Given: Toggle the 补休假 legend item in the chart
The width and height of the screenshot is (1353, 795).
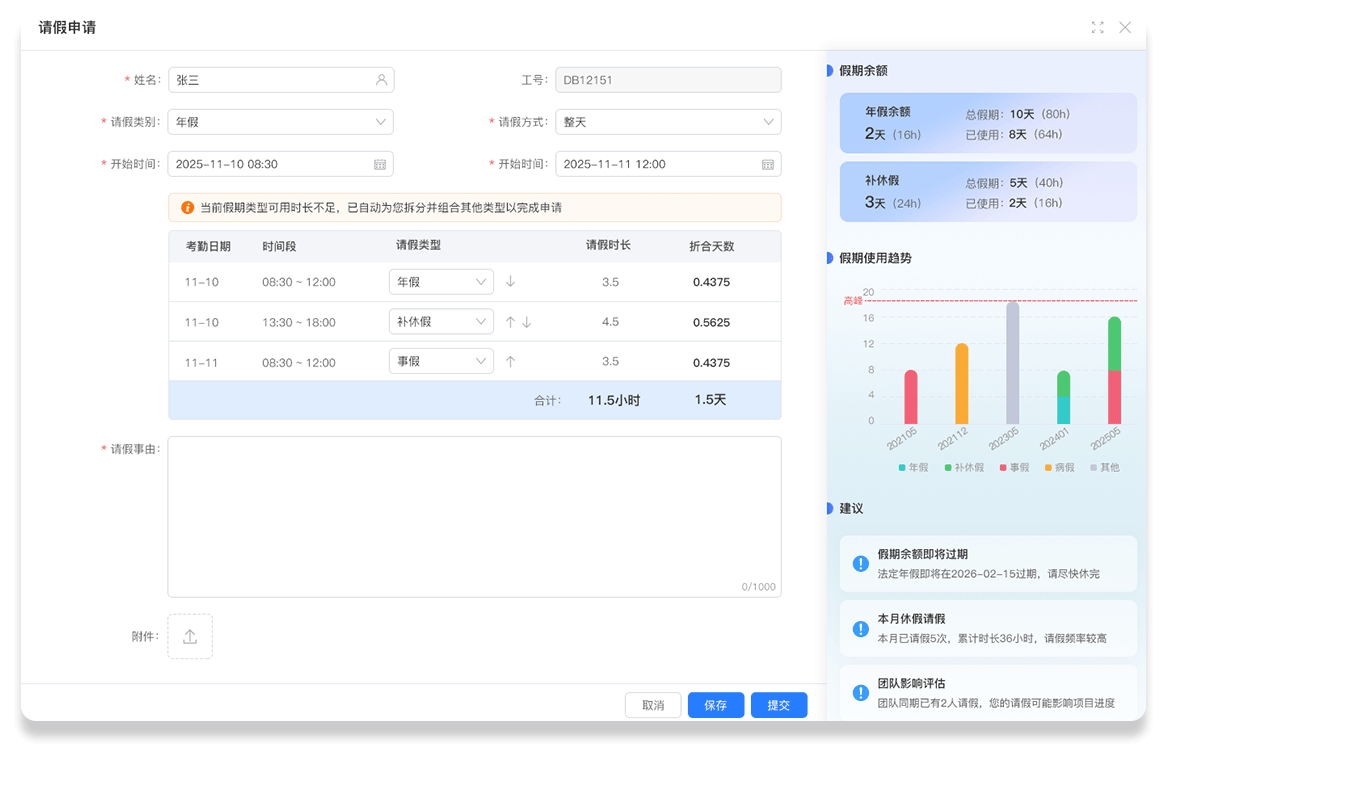Looking at the screenshot, I should coord(963,468).
